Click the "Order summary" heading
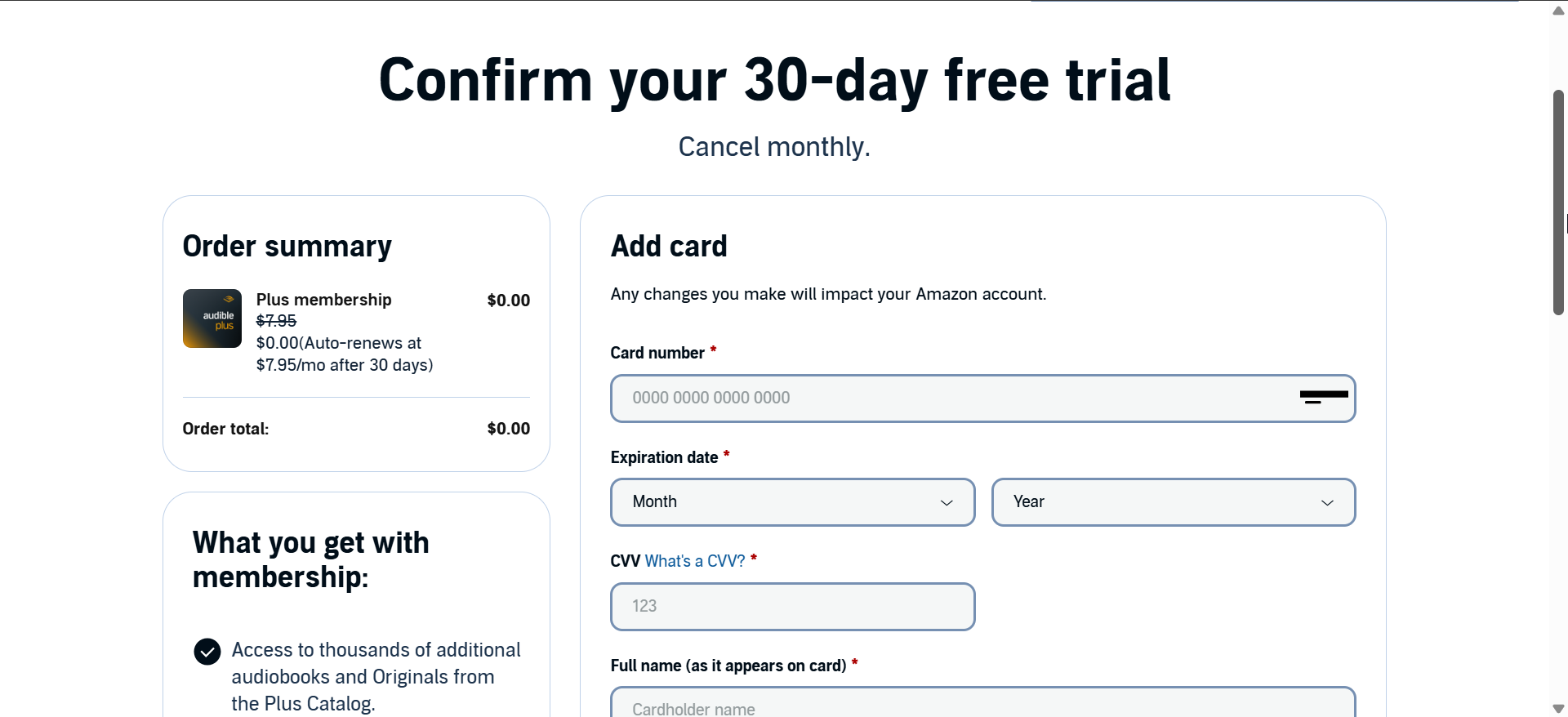Screen dimensions: 1568x717 click(287, 246)
